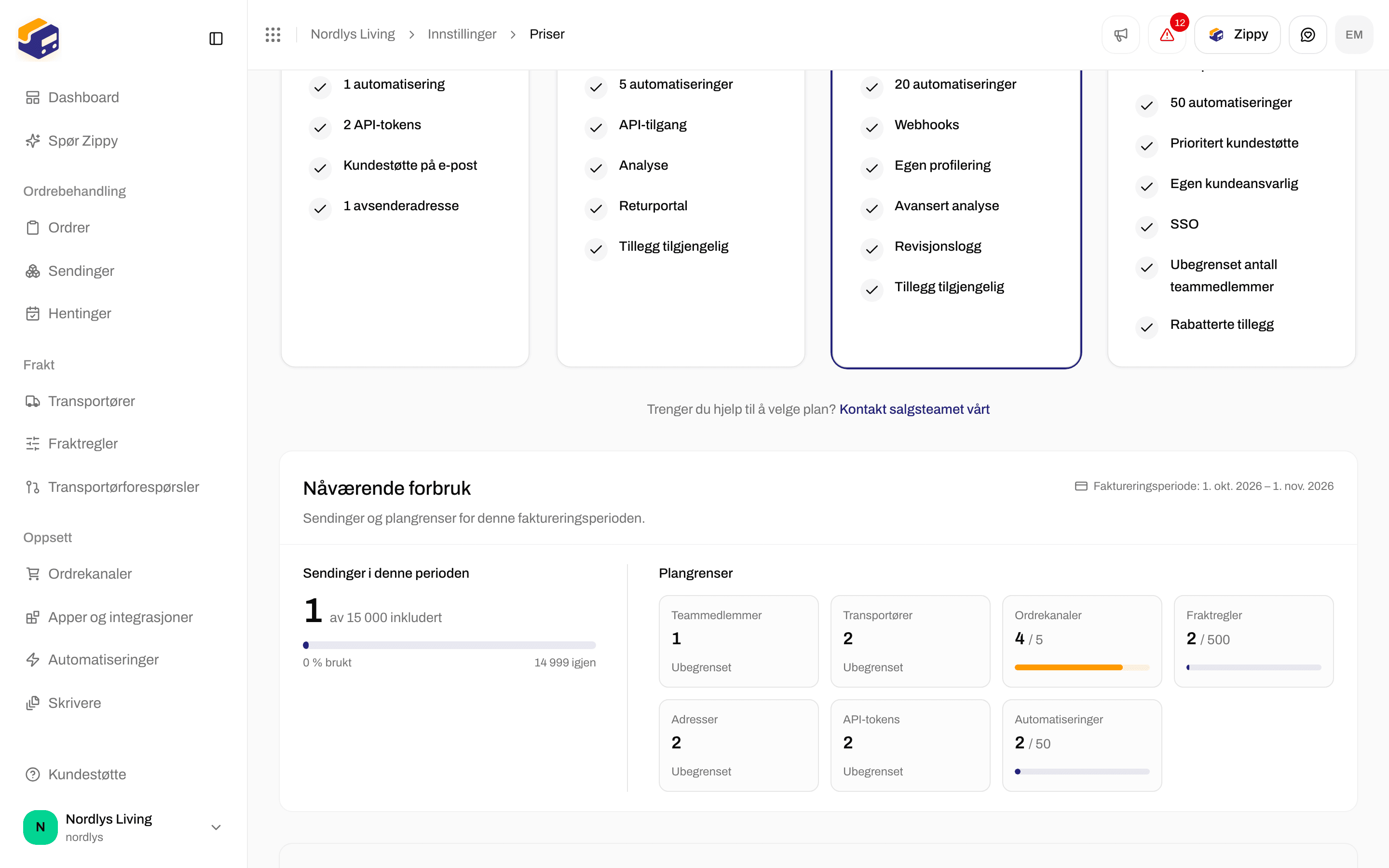This screenshot has height=868, width=1389.
Task: Click the Fraktregler limit card
Action: click(1253, 641)
